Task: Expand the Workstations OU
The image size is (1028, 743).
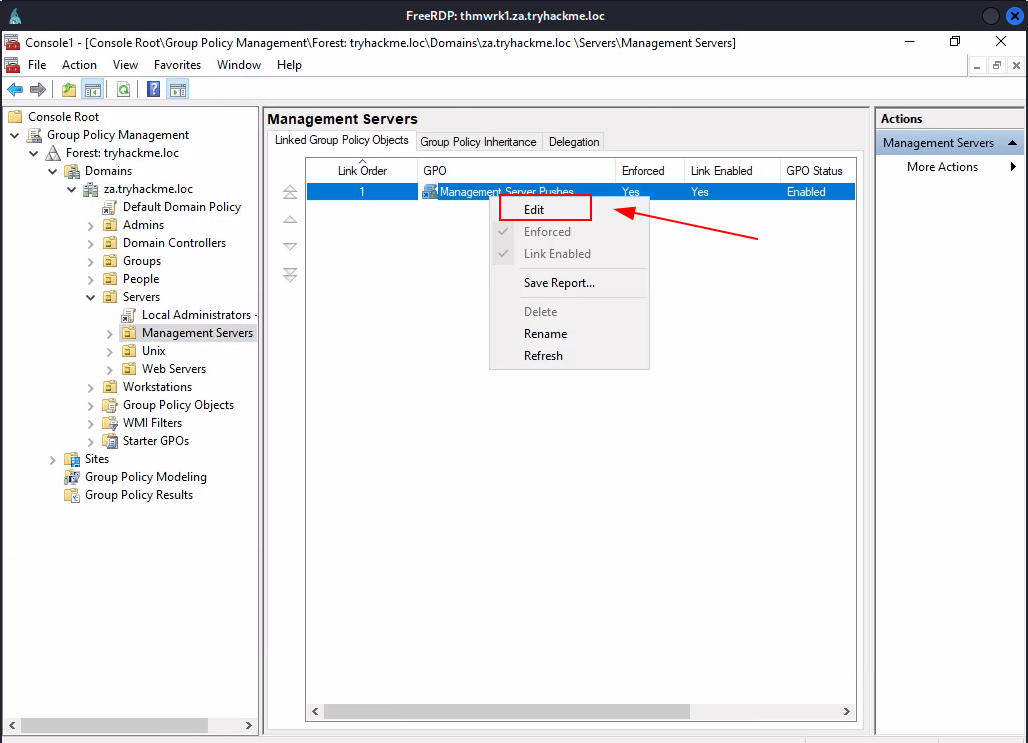Action: point(90,388)
